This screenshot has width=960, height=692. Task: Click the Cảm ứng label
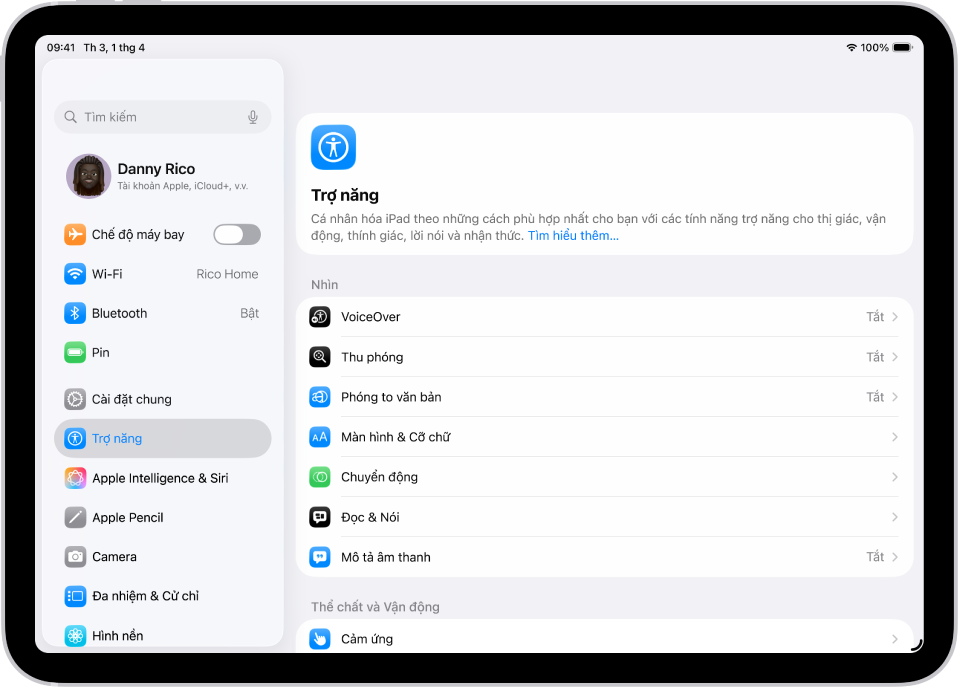pyautogui.click(x=367, y=639)
